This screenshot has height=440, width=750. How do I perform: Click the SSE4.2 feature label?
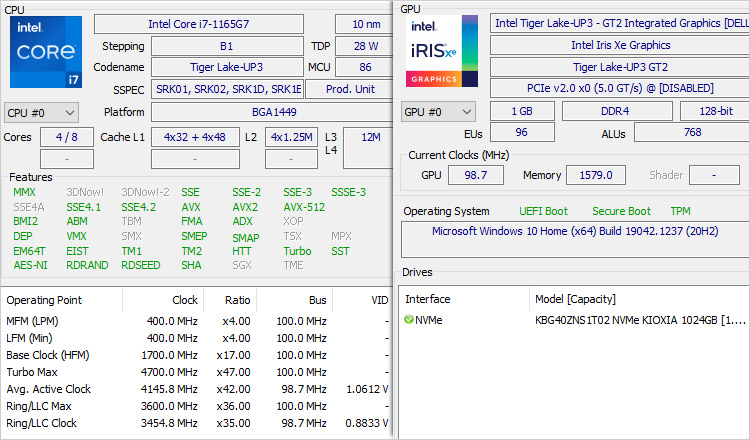pos(139,207)
